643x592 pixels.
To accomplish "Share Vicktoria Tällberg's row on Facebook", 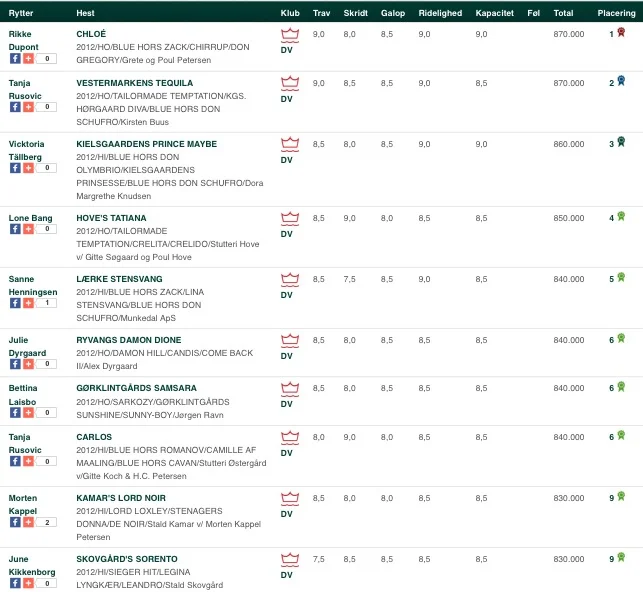I will 15,168.
